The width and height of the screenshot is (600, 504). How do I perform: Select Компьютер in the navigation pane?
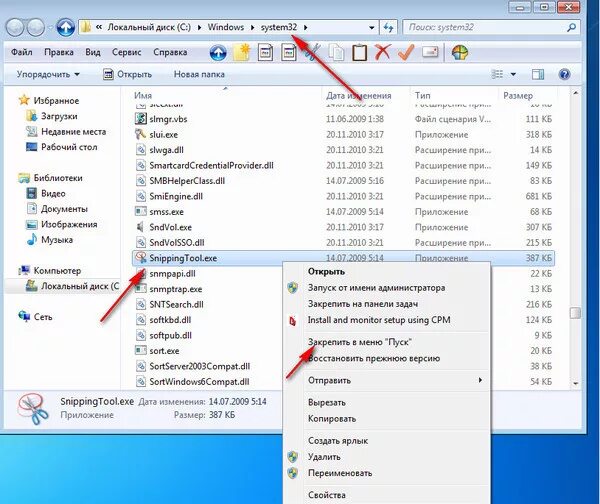click(x=50, y=271)
